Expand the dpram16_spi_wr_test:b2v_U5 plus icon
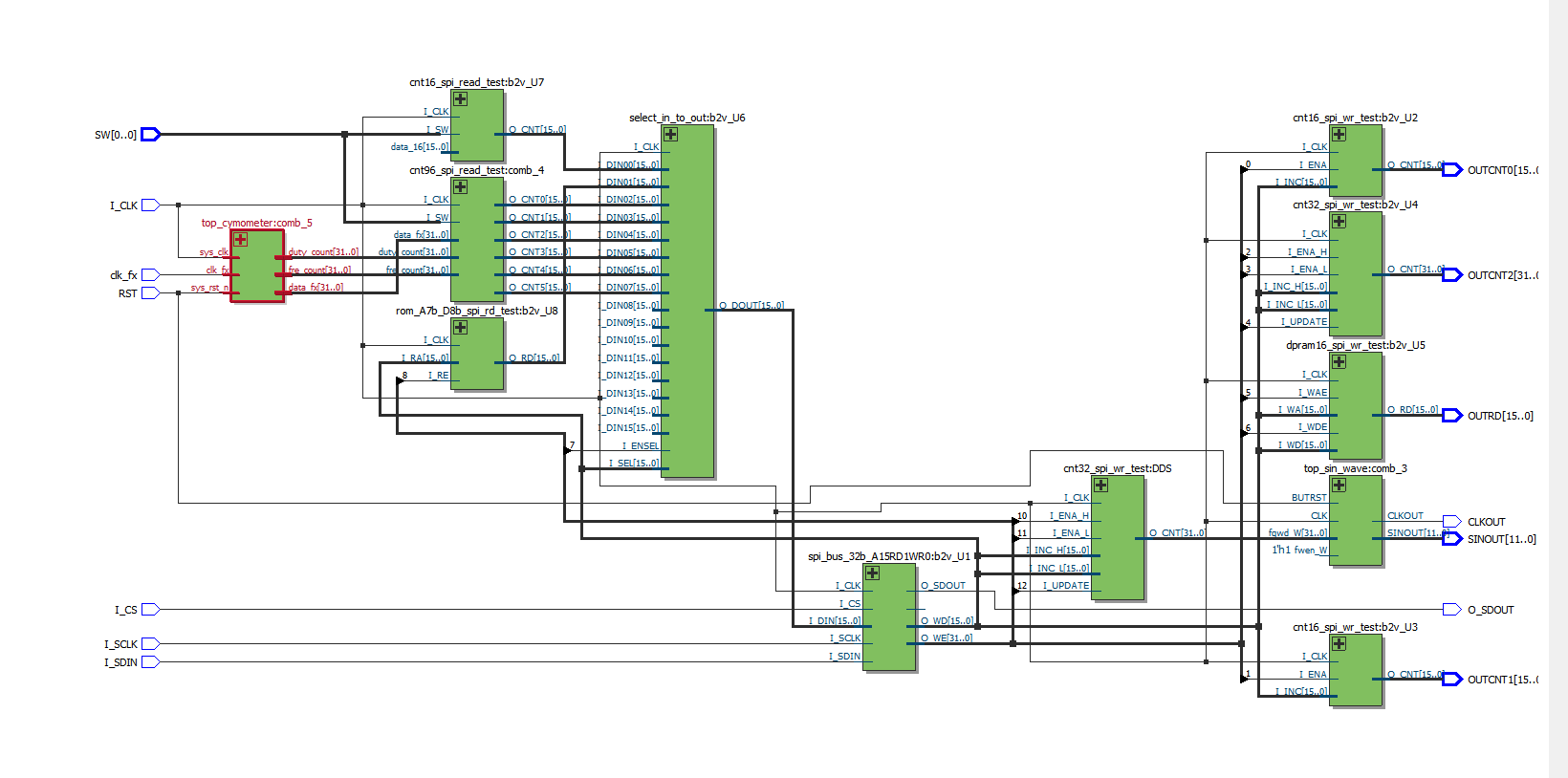Viewport: 1568px width, 778px height. coord(1339,361)
